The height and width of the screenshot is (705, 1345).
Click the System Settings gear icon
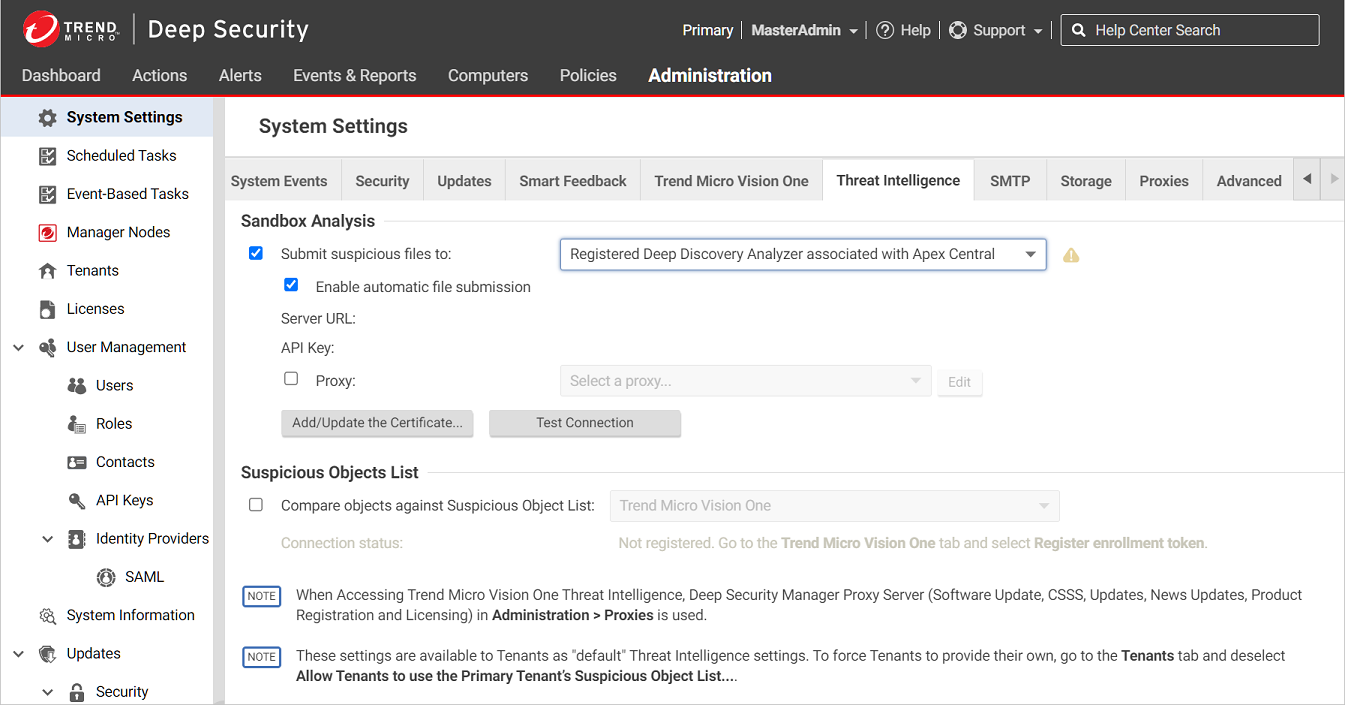pyautogui.click(x=47, y=118)
